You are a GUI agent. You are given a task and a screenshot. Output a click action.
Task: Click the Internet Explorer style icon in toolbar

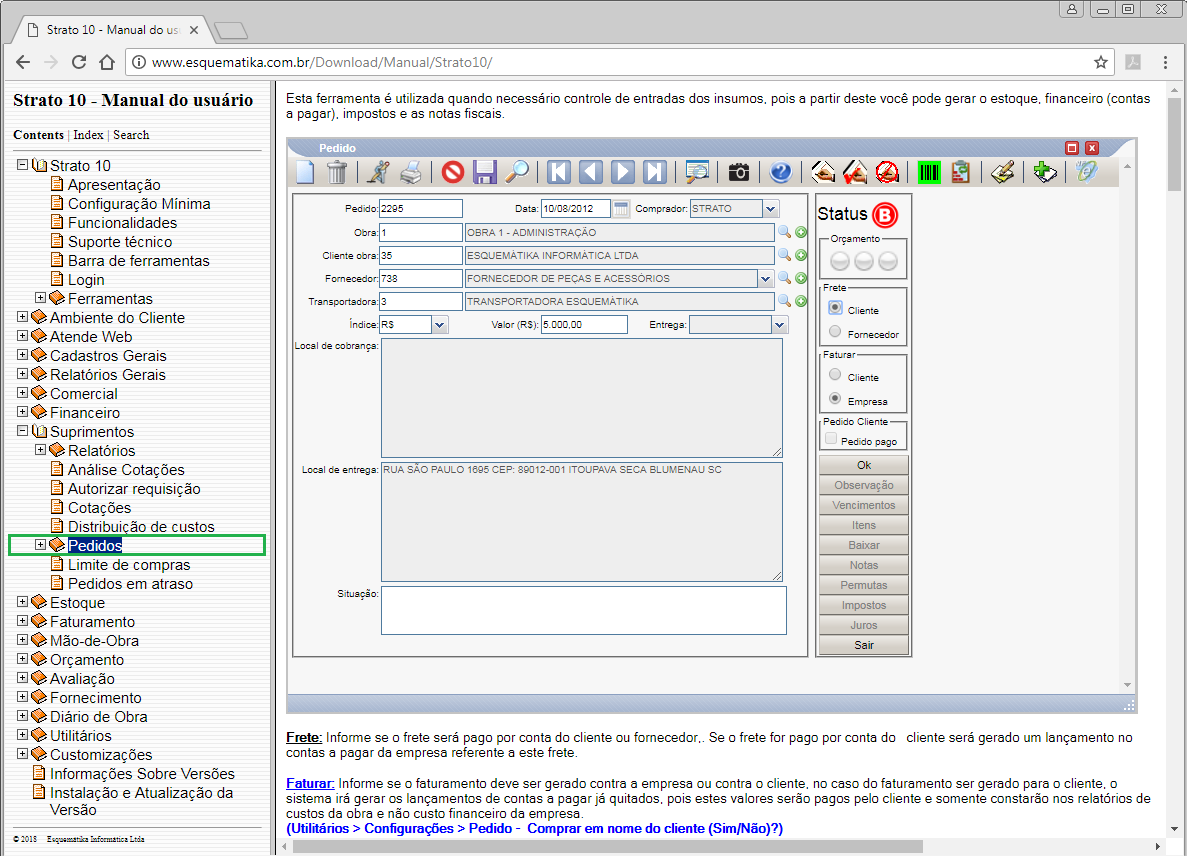(x=1086, y=172)
